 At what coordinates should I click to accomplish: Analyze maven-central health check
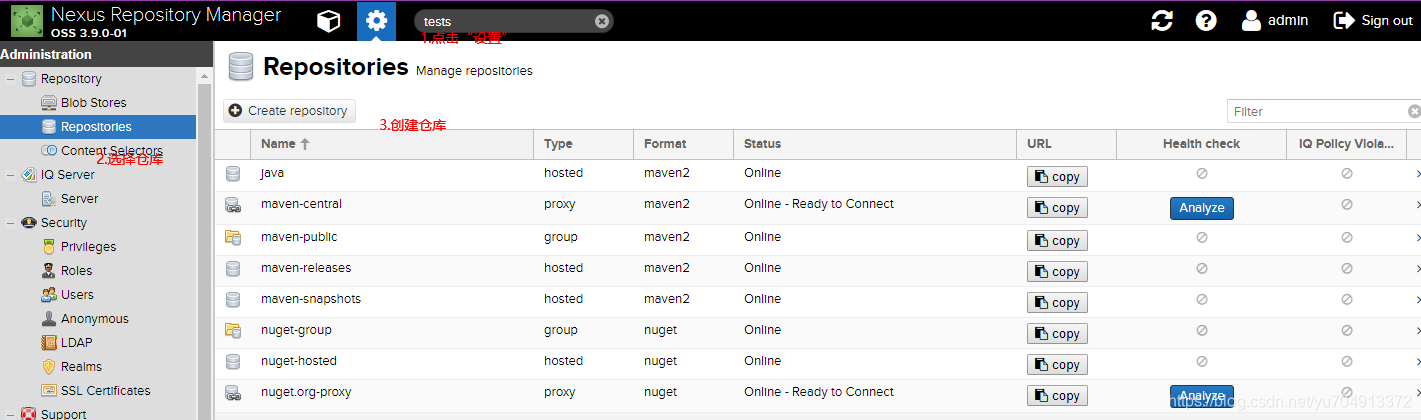1201,208
